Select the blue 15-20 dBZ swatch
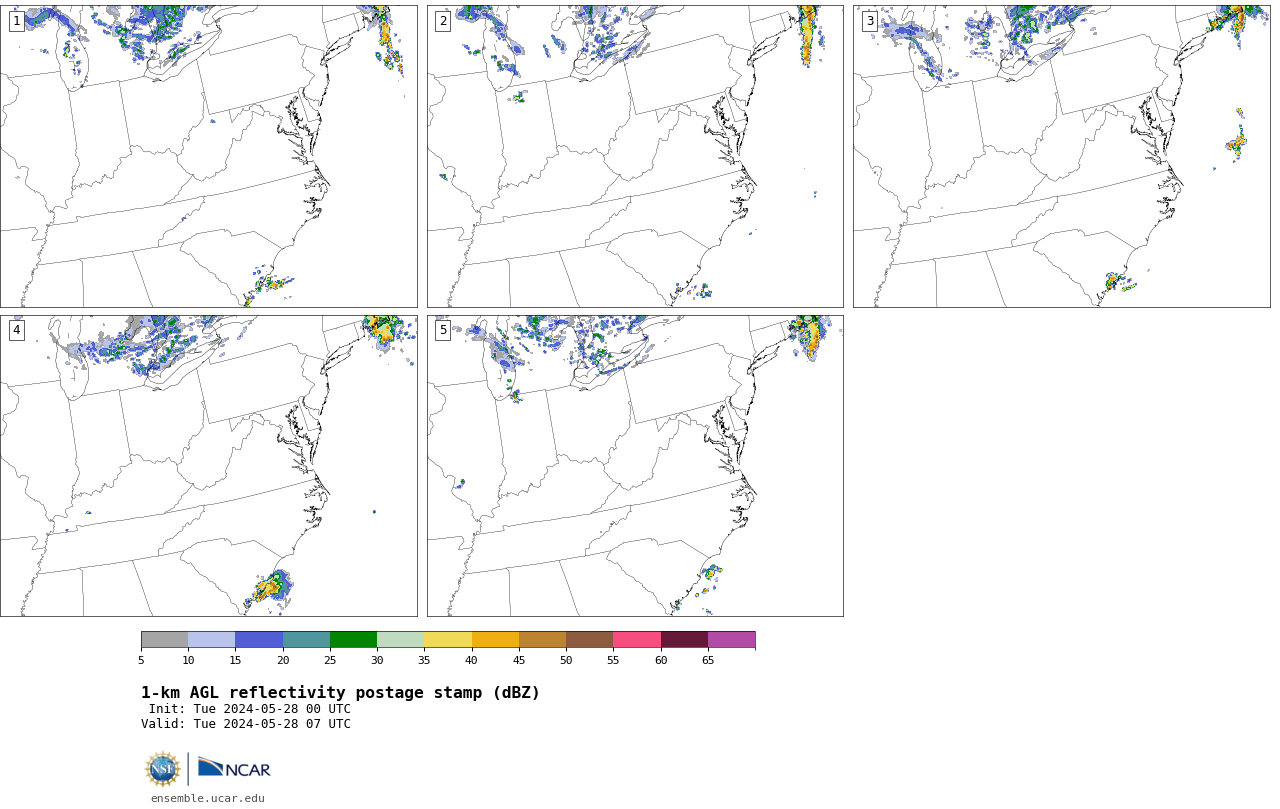Screen dimensions: 1280x809 click(259, 640)
